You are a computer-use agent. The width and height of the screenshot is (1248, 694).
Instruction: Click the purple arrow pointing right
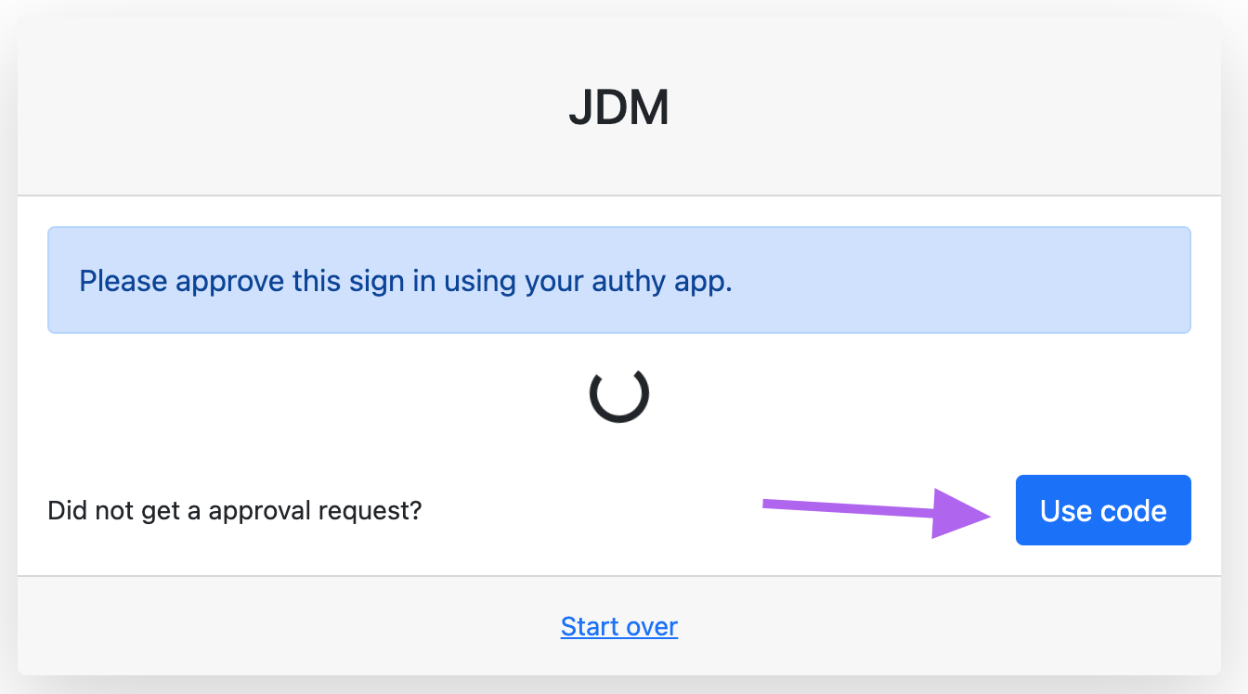pyautogui.click(x=877, y=513)
